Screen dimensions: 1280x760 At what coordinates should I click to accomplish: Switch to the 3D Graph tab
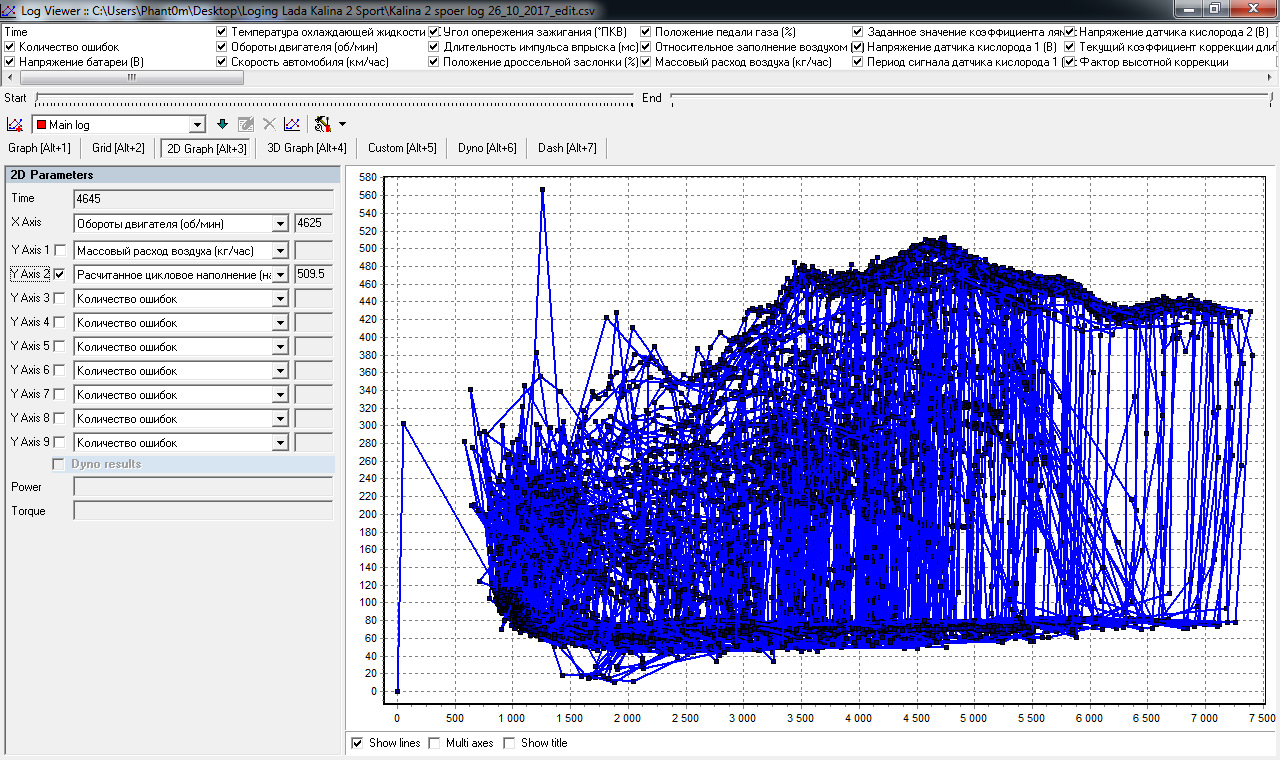tap(307, 148)
